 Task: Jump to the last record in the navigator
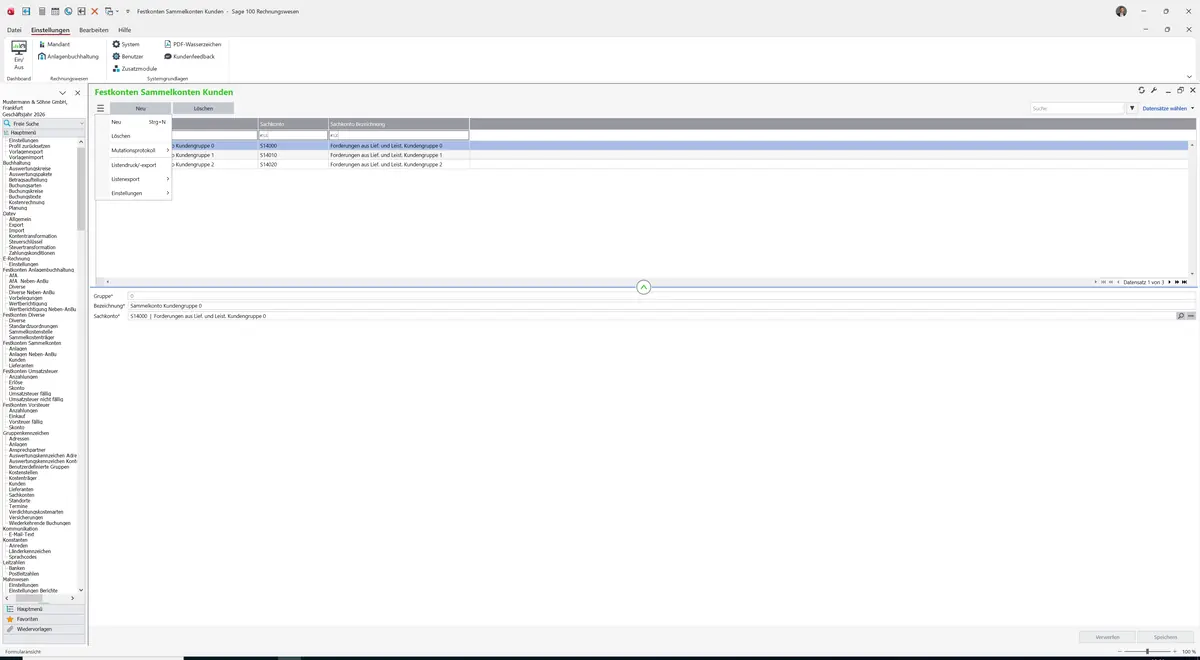tap(1185, 282)
